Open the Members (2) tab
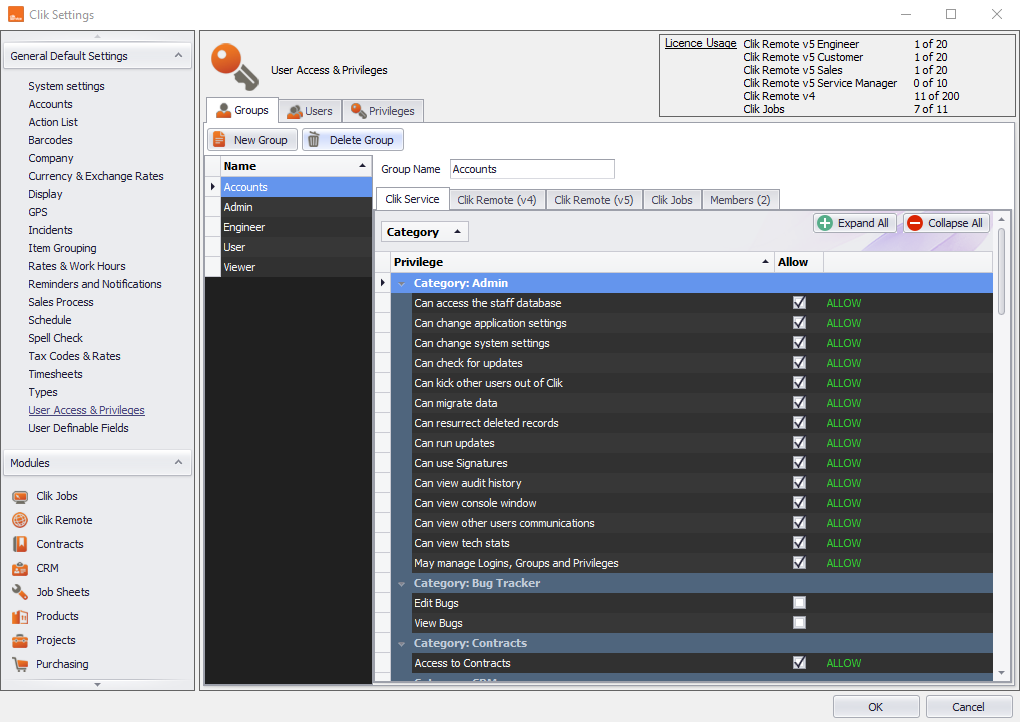 coord(740,200)
